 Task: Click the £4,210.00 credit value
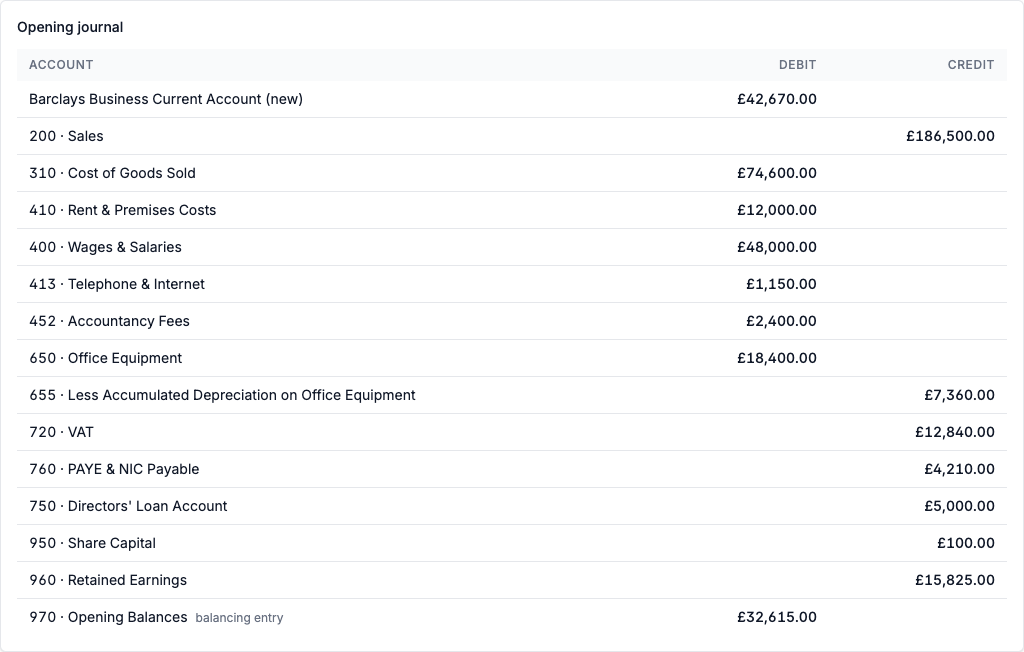click(x=959, y=469)
